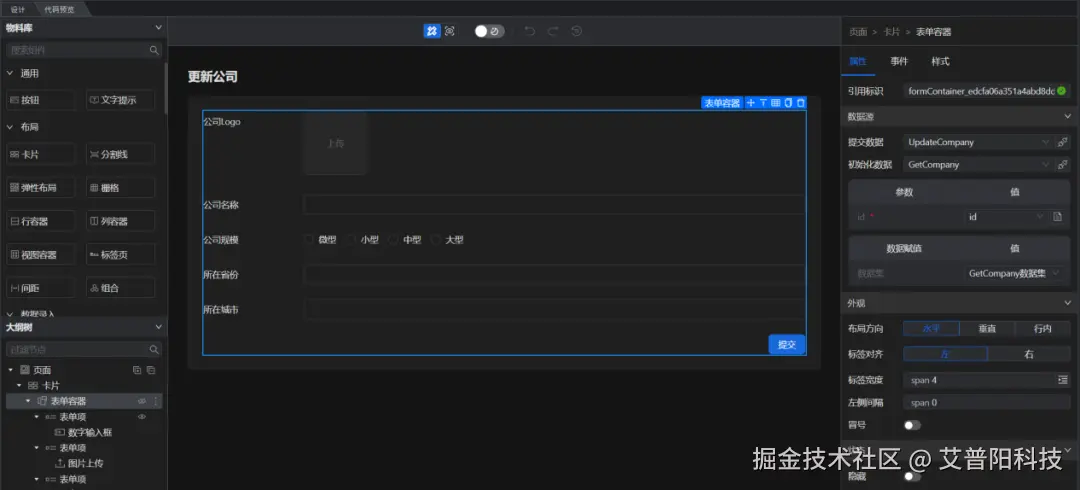Image resolution: width=1080 pixels, height=490 pixels.
Task: Toggle the switch in the top toolbar
Action: [x=489, y=31]
